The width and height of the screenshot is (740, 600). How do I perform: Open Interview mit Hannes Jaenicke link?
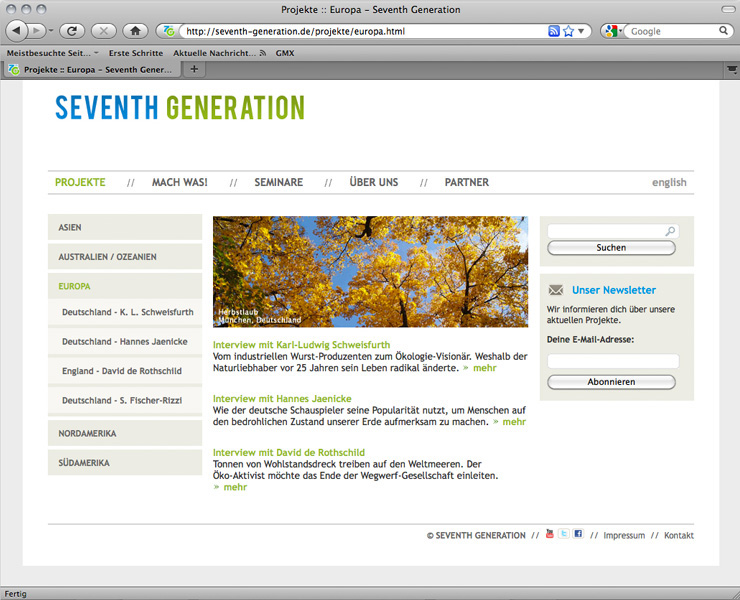[x=282, y=398]
